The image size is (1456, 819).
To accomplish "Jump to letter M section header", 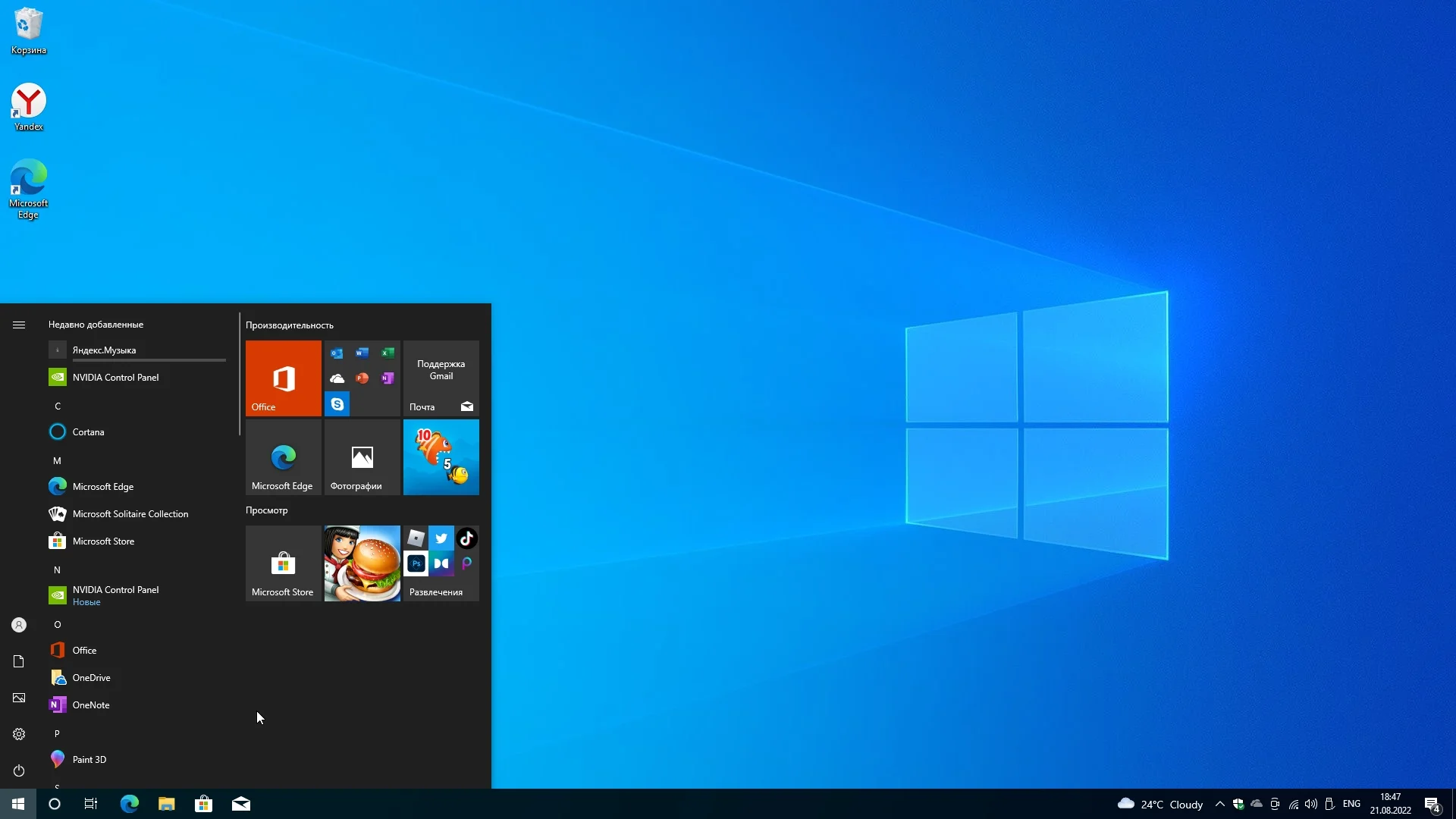I will click(x=57, y=461).
